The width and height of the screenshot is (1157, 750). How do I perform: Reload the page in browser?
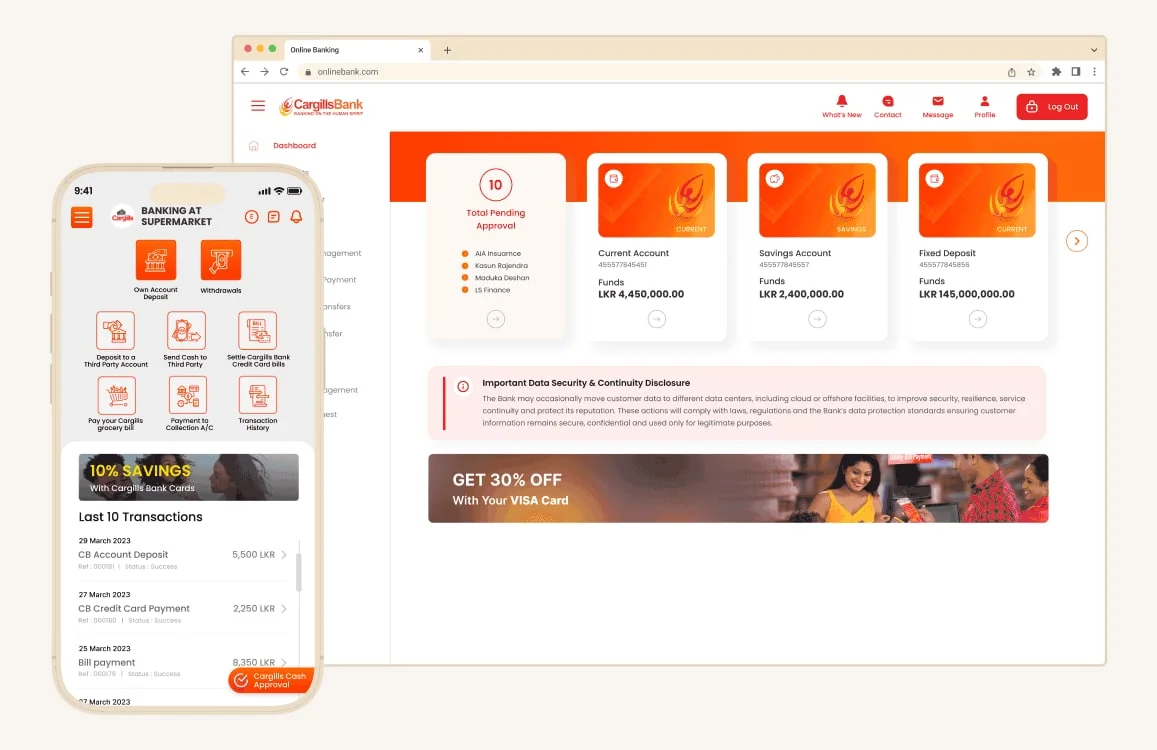284,72
